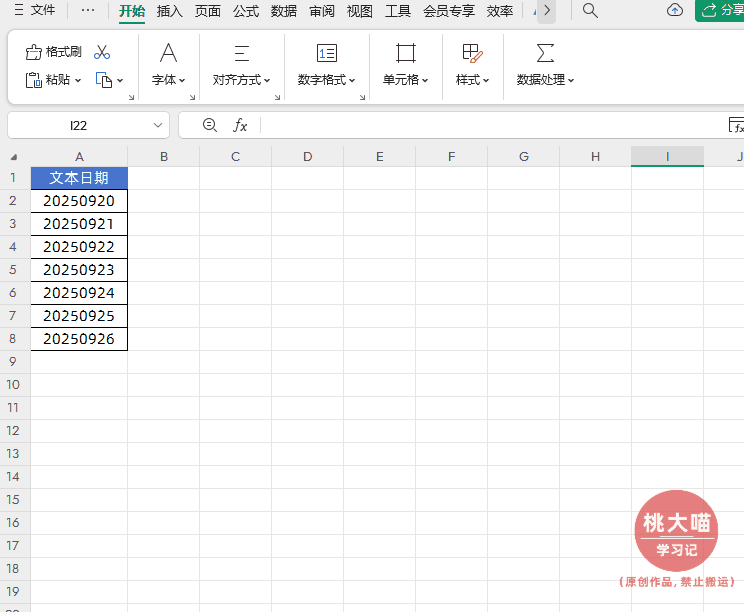Click the 数据处理 sigma icon
Image resolution: width=744 pixels, height=612 pixels.
[545, 53]
